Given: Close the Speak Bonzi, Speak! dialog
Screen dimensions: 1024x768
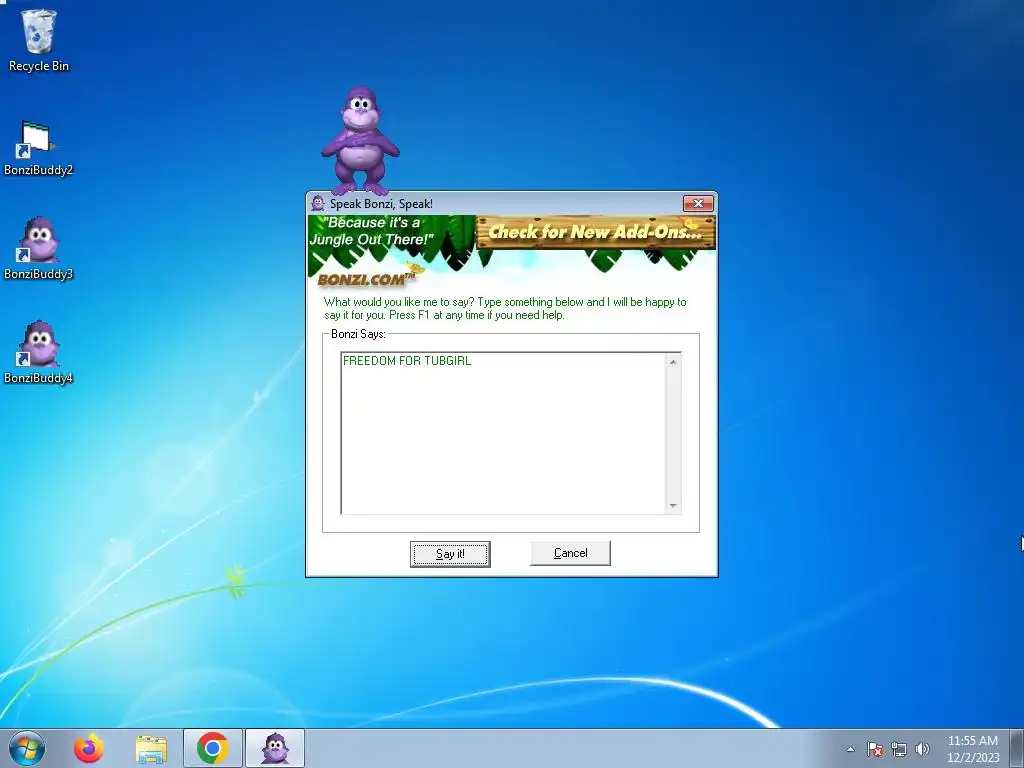Looking at the screenshot, I should (698, 204).
